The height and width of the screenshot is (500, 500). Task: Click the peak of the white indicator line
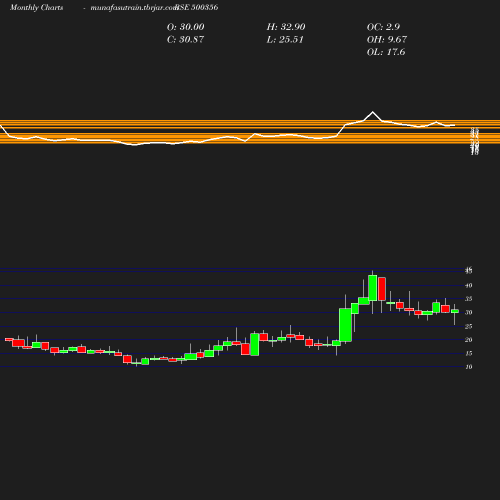[373, 112]
